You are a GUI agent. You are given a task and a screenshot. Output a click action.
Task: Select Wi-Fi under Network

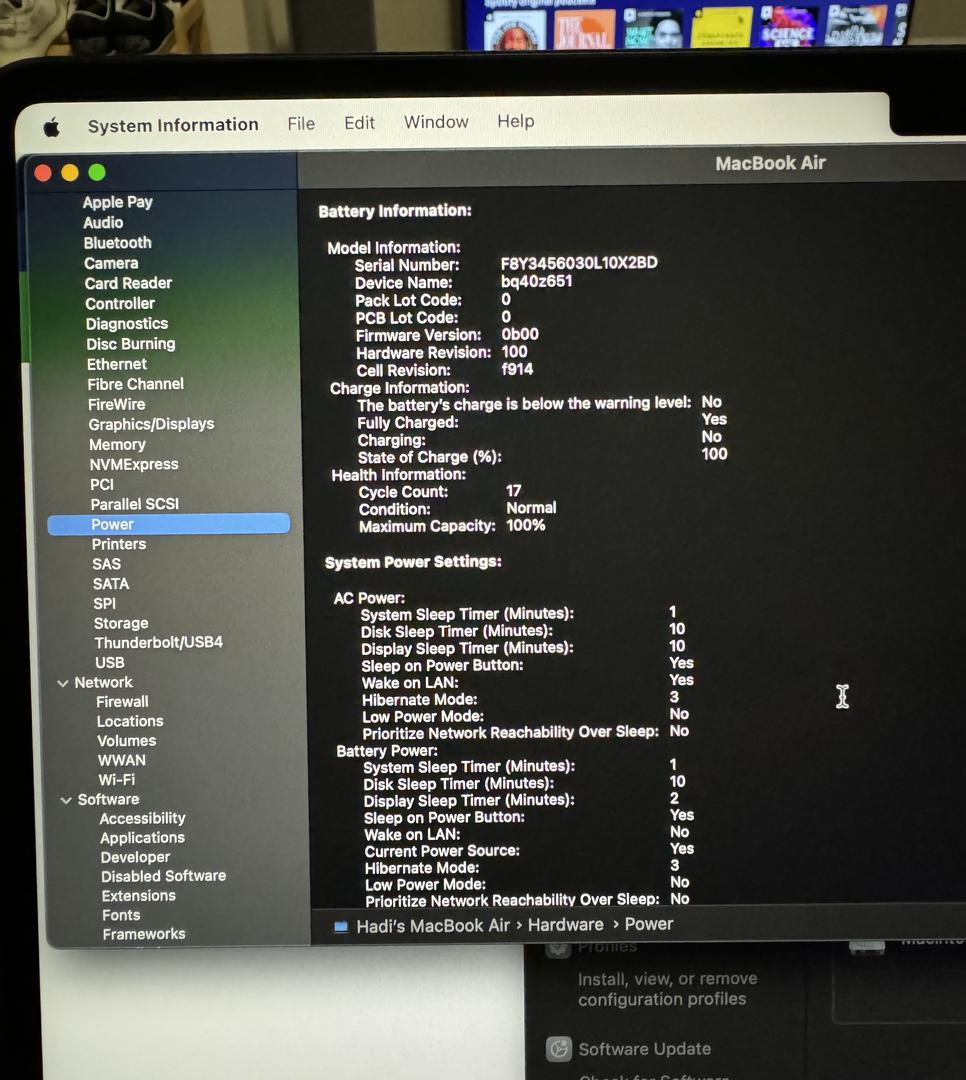116,780
